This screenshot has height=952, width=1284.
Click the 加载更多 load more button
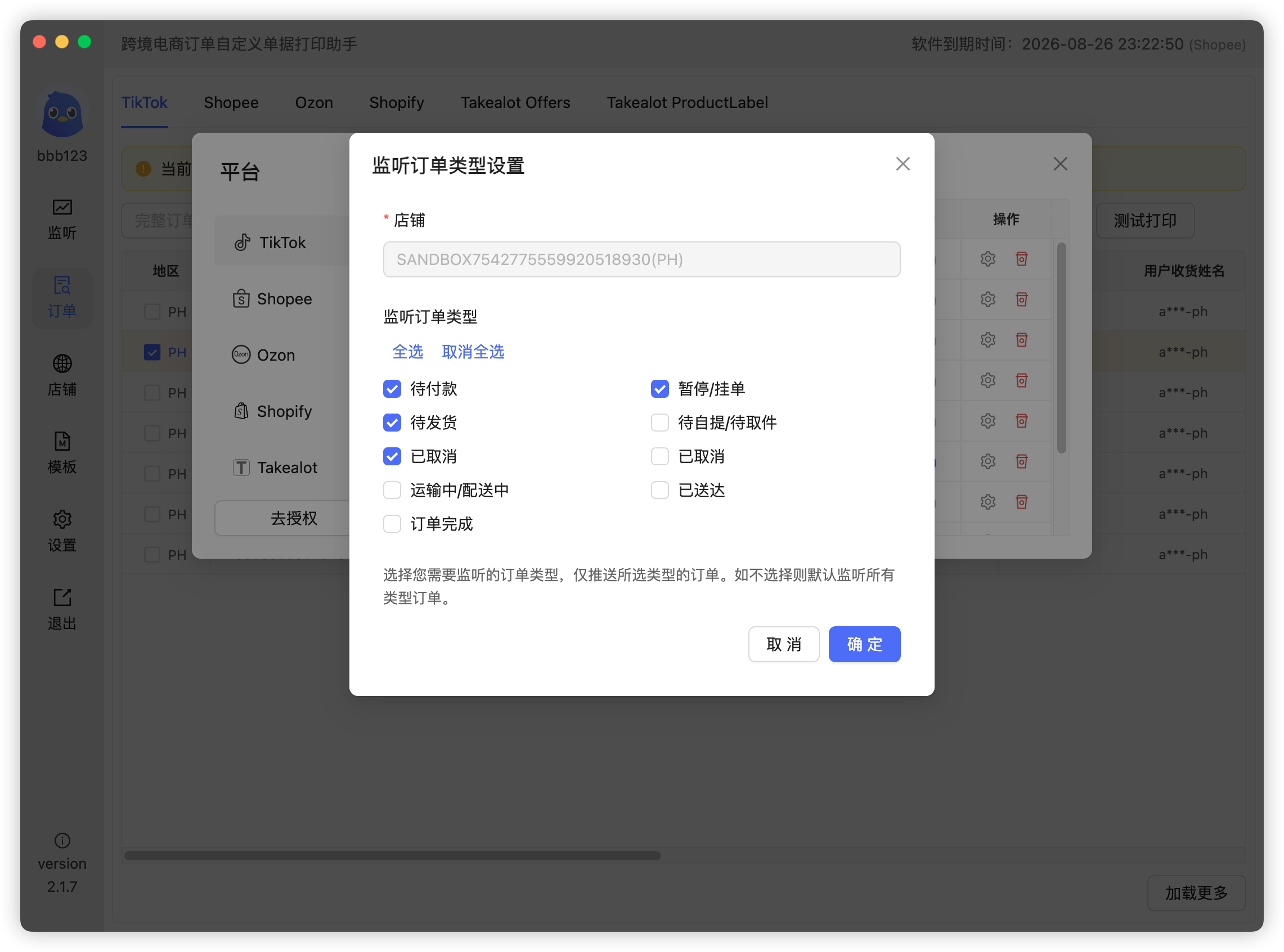point(1196,893)
